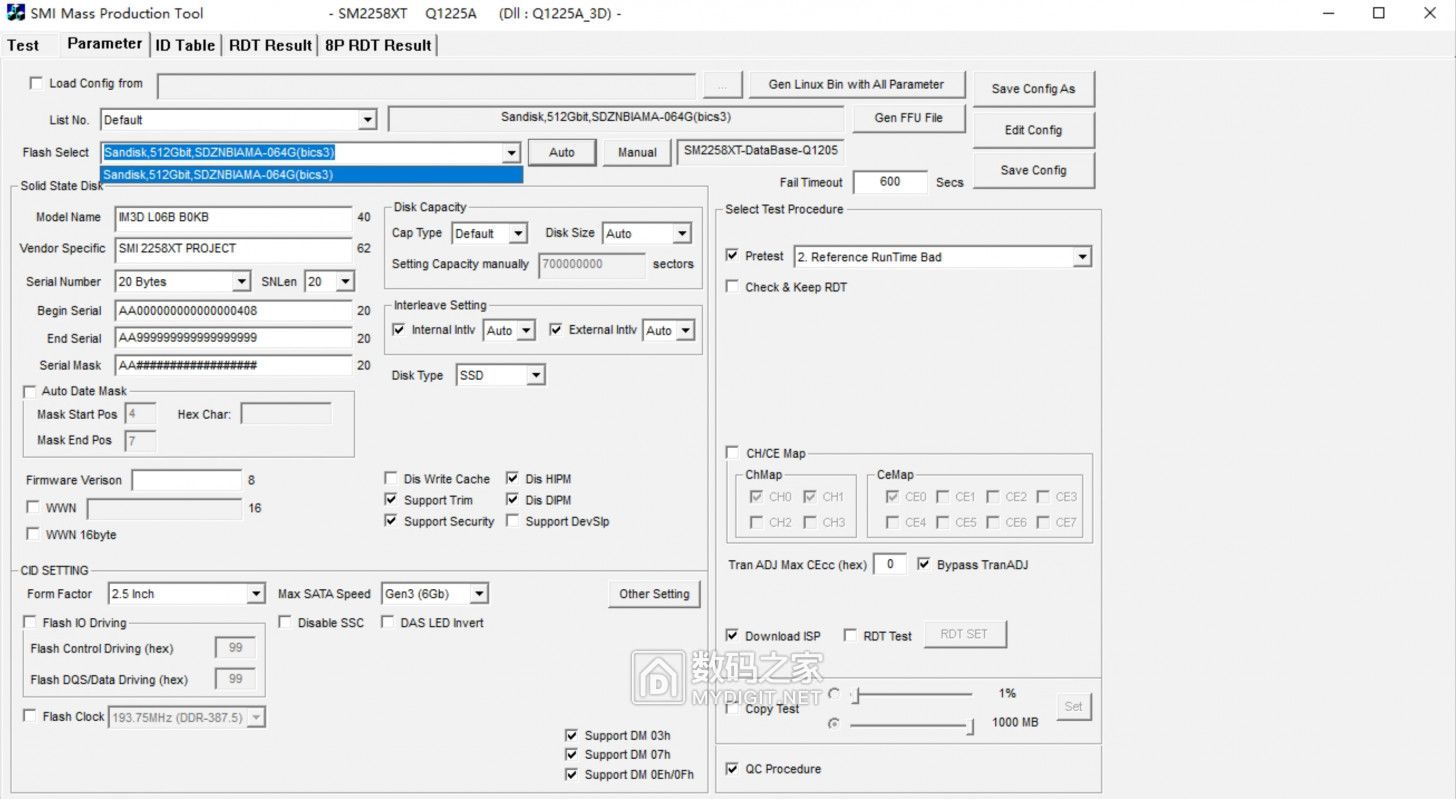The width and height of the screenshot is (1456, 799).
Task: Click the Manual flash select button
Action: 637,152
